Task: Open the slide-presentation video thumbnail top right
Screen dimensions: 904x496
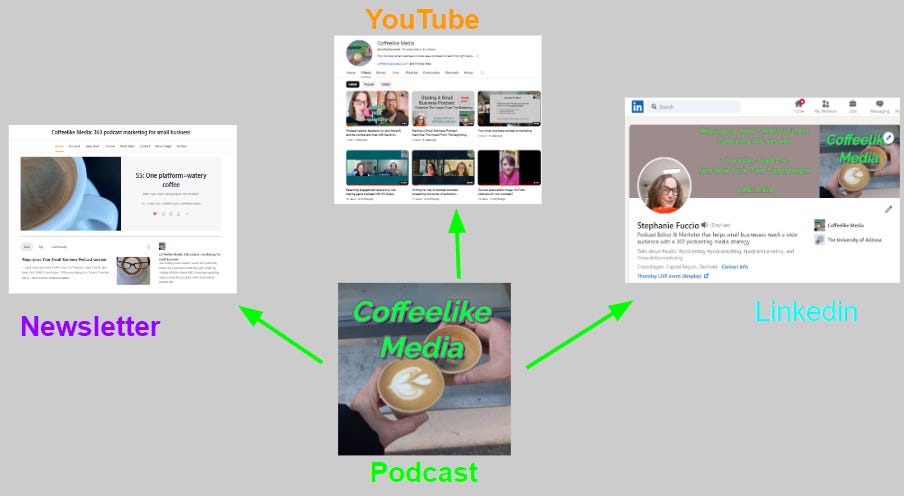Action: coord(509,108)
